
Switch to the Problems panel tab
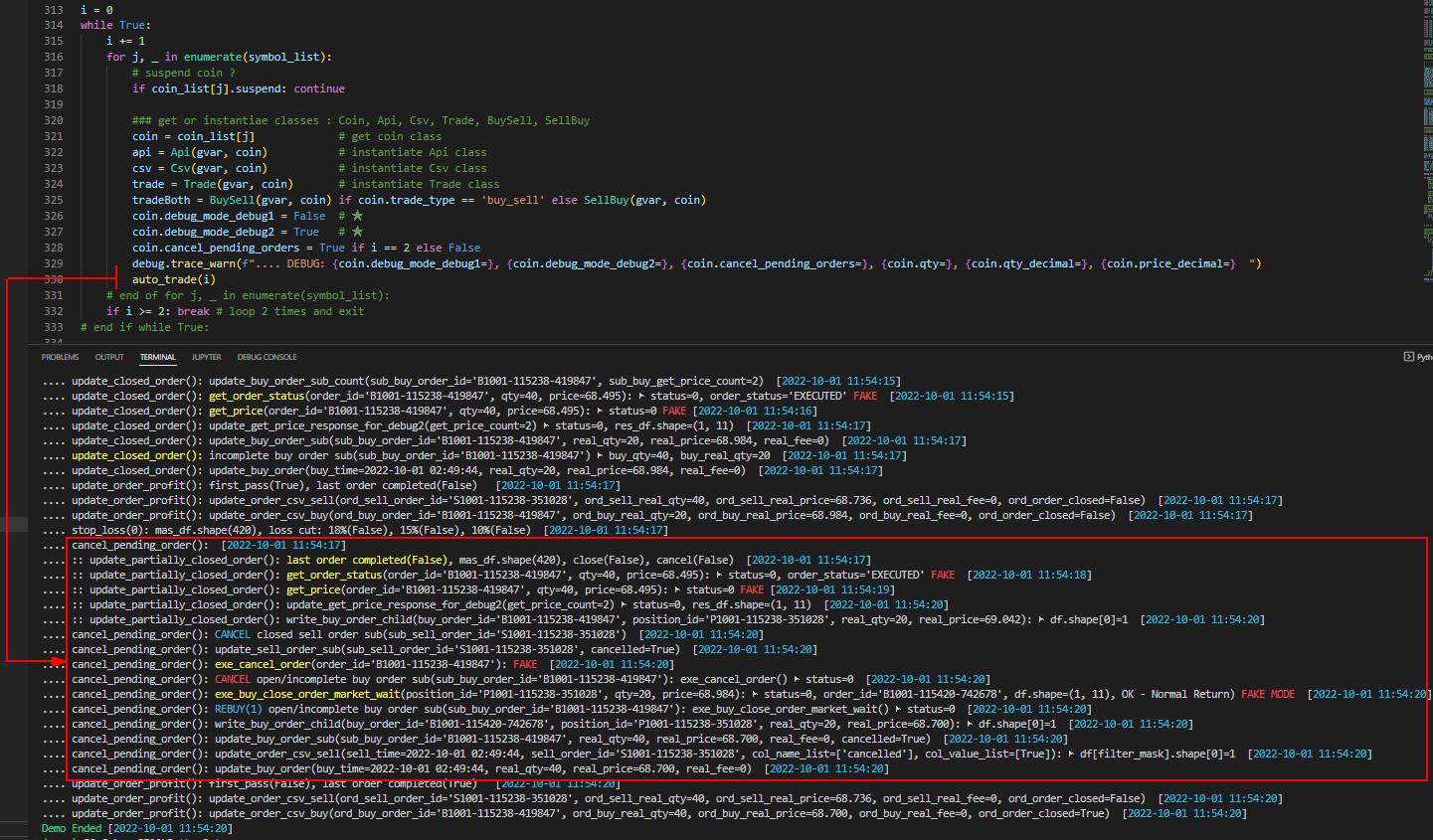pos(60,357)
